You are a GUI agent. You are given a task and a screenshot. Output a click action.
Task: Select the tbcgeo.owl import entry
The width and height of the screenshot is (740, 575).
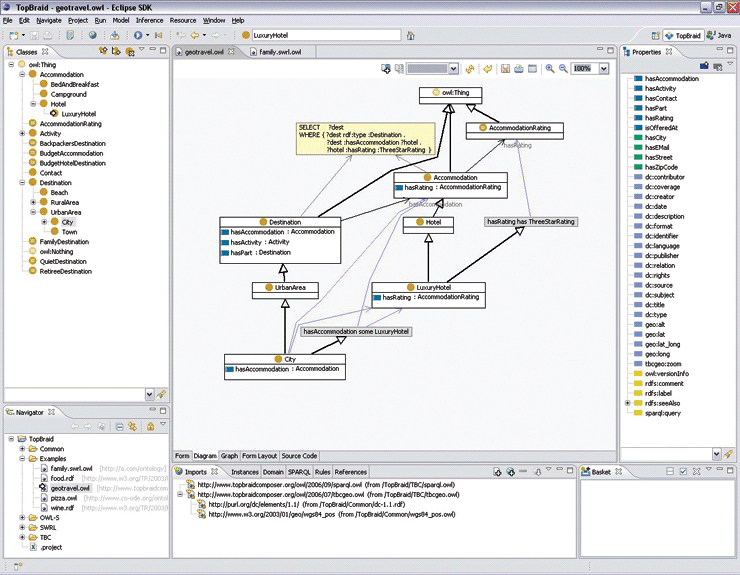328,495
